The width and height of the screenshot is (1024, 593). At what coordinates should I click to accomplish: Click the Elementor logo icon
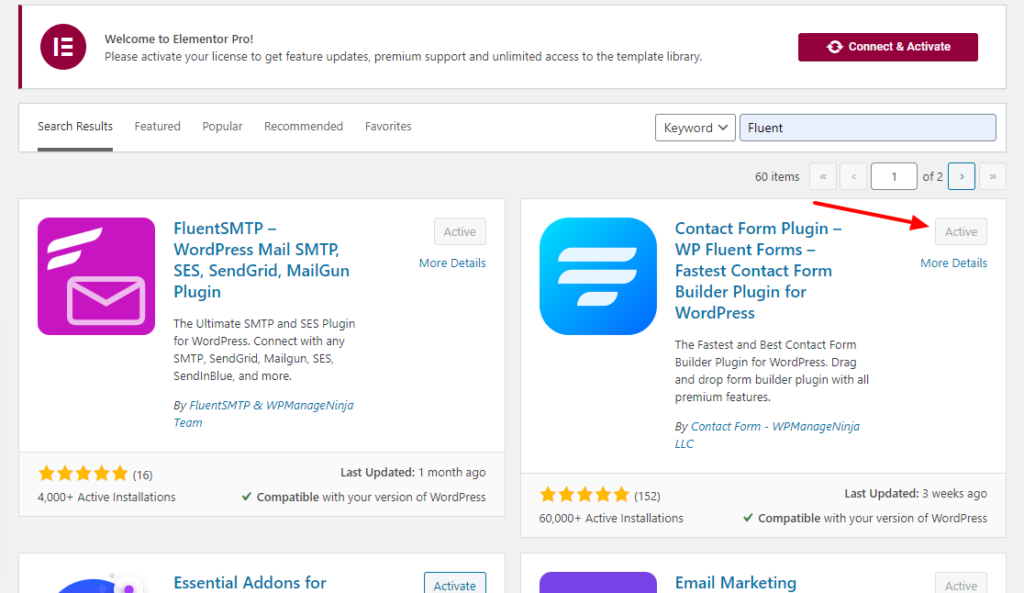click(x=63, y=47)
